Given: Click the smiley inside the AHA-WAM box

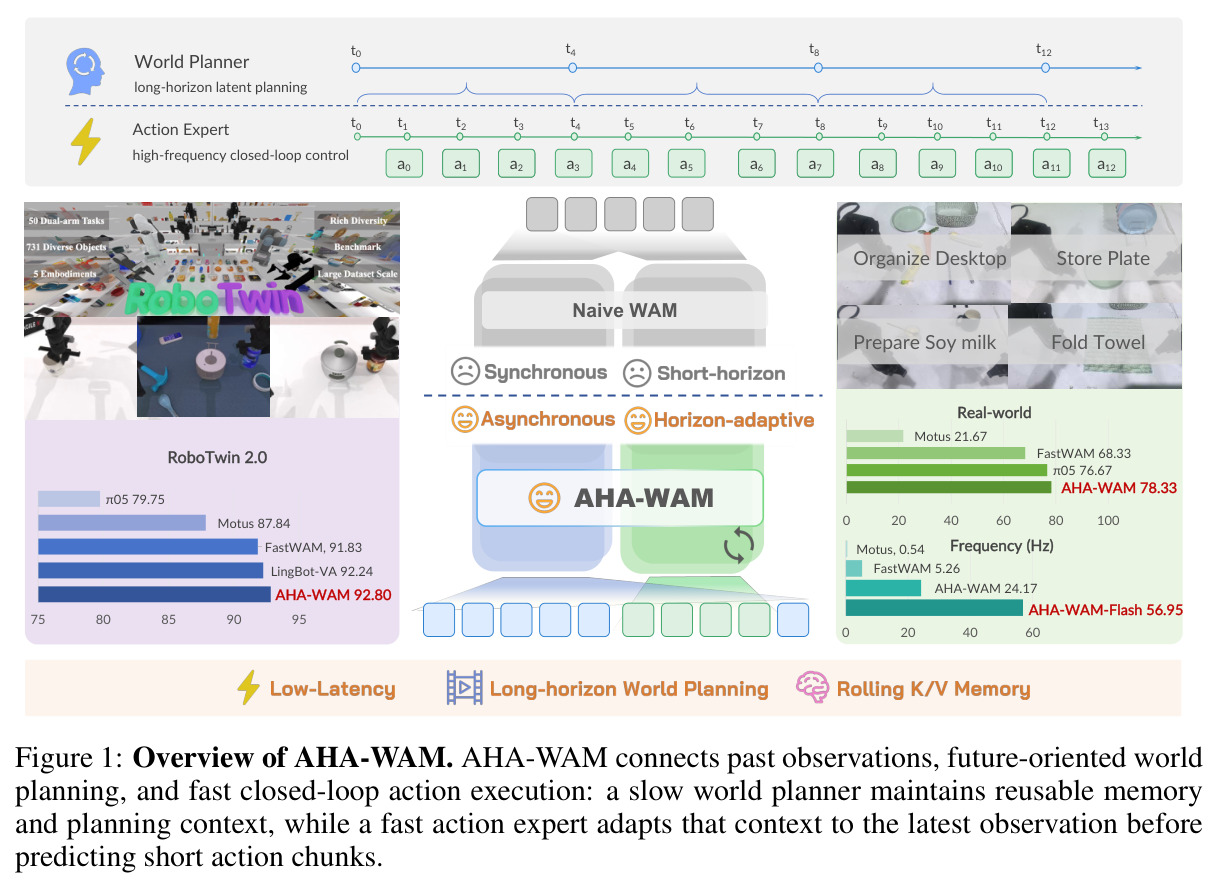Looking at the screenshot, I should tap(545, 498).
